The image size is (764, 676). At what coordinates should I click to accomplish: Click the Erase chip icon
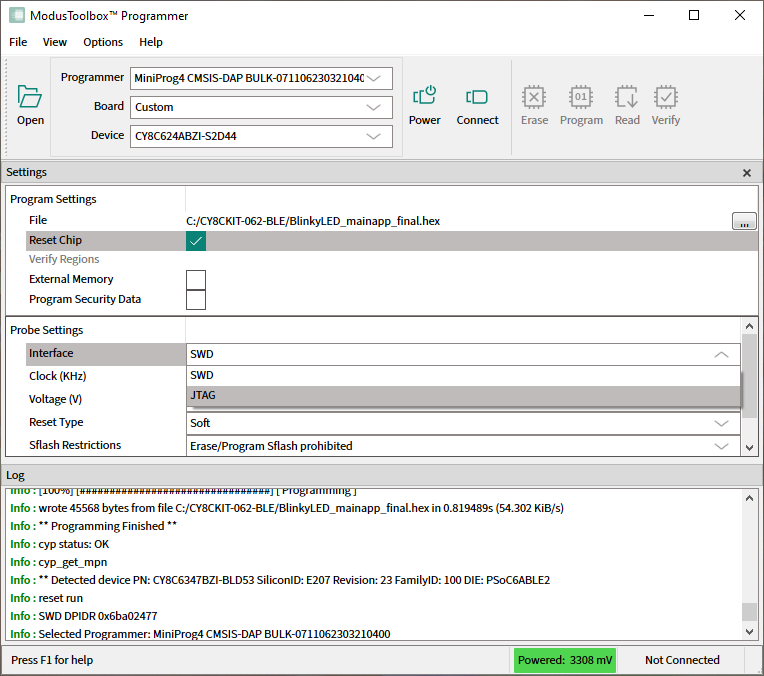pos(534,97)
